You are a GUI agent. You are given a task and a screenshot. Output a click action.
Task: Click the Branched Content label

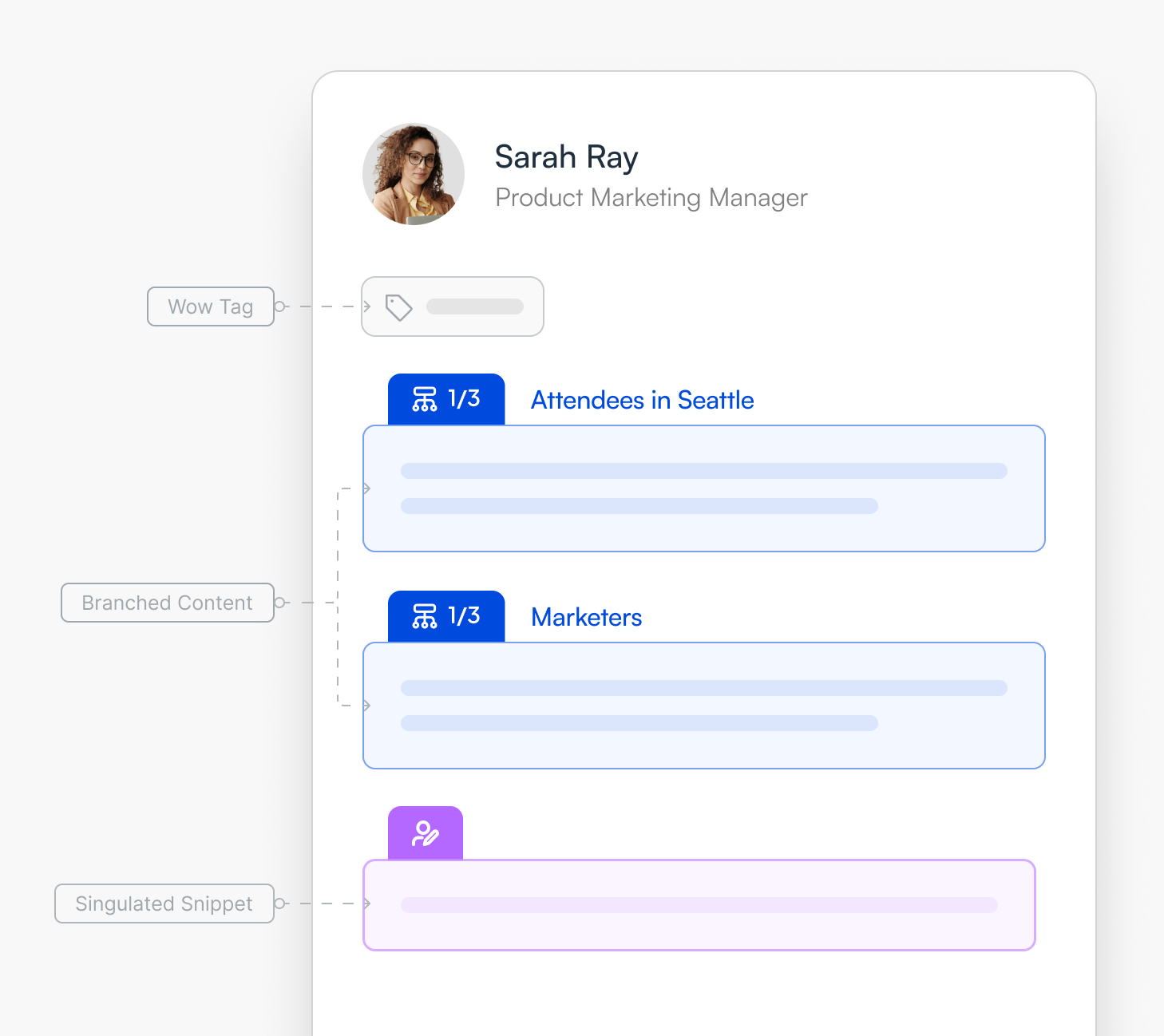(168, 603)
